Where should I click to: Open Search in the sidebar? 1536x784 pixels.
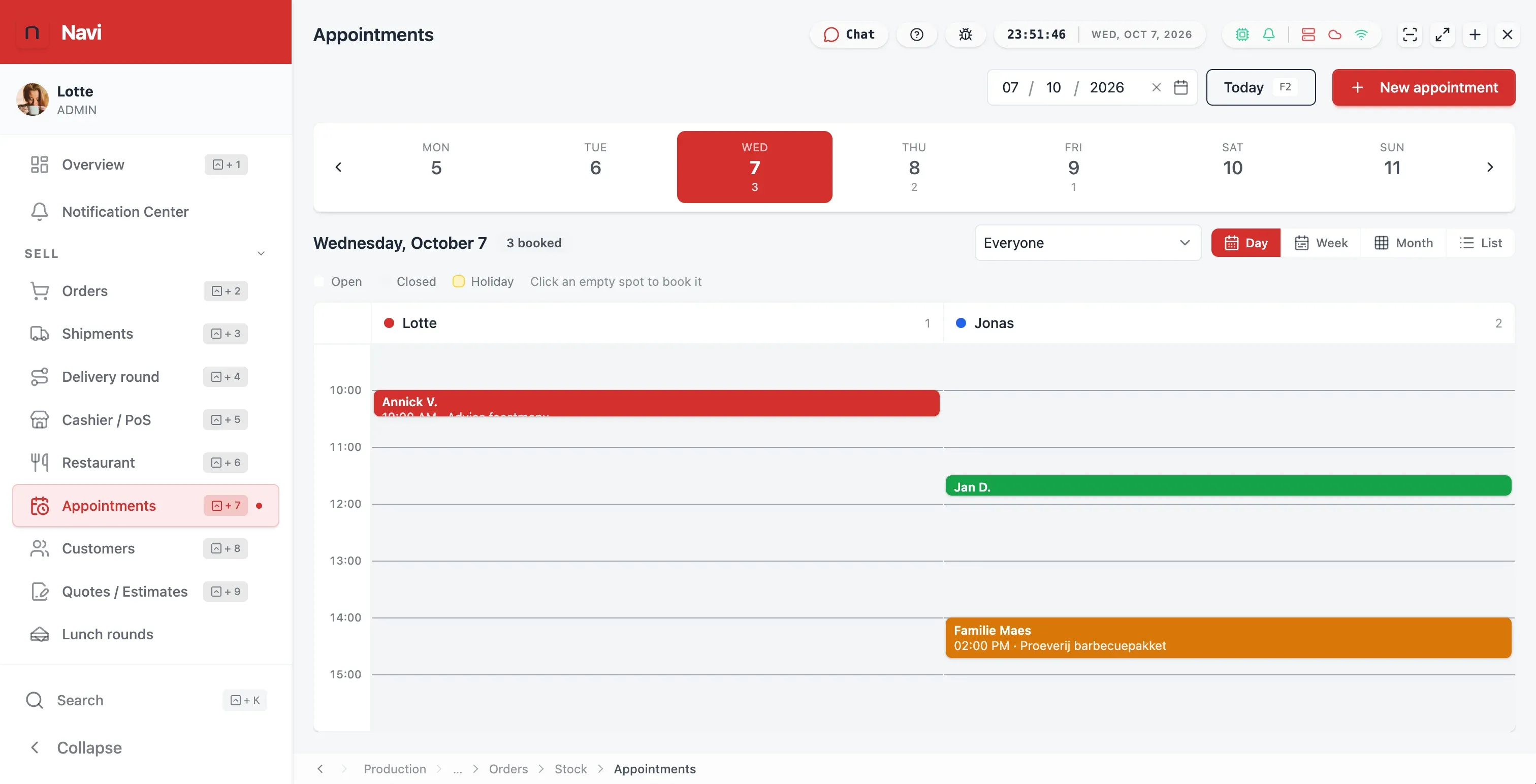click(145, 700)
